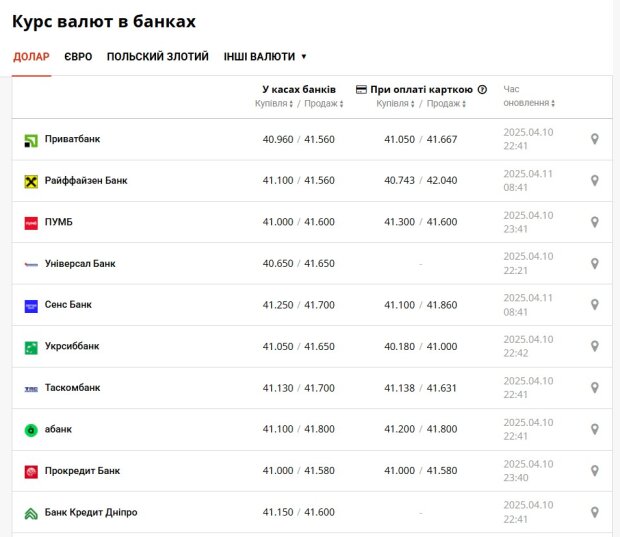620x537 pixels.
Task: Open the map pin for Банк Кредит Дніпро
Action: [x=594, y=512]
